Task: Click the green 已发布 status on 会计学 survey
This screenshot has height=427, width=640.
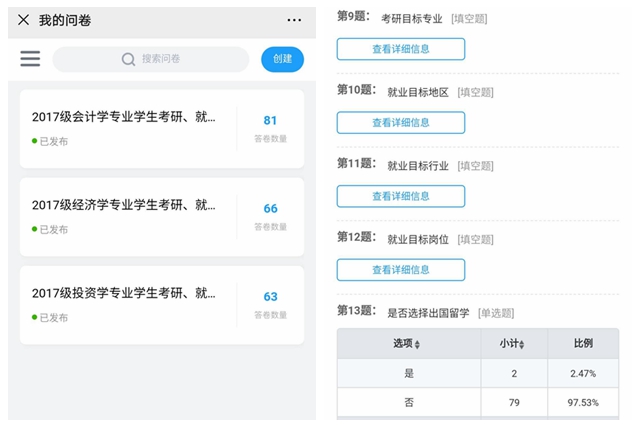Action: (50, 142)
